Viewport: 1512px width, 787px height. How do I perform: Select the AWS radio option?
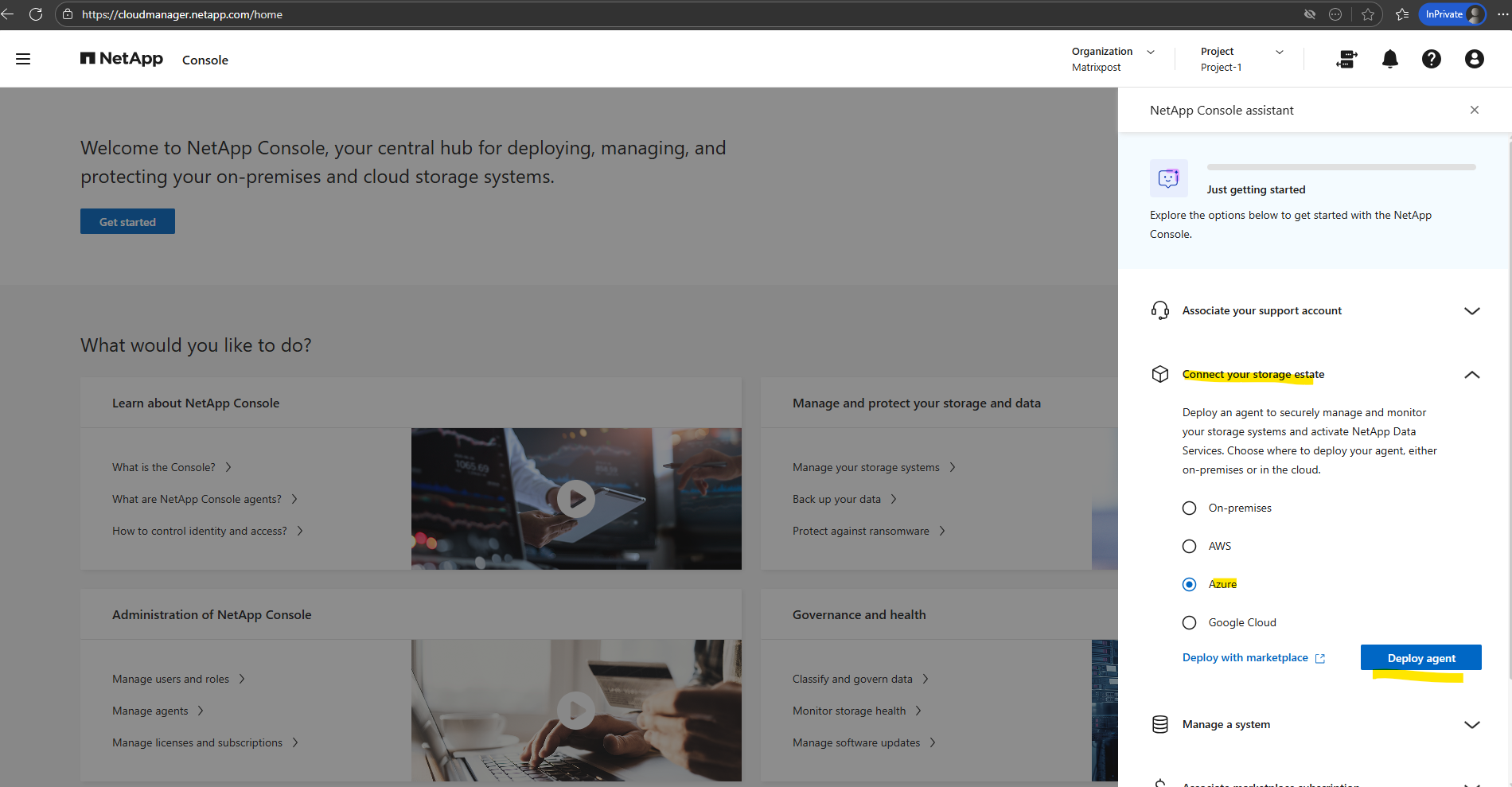1189,546
